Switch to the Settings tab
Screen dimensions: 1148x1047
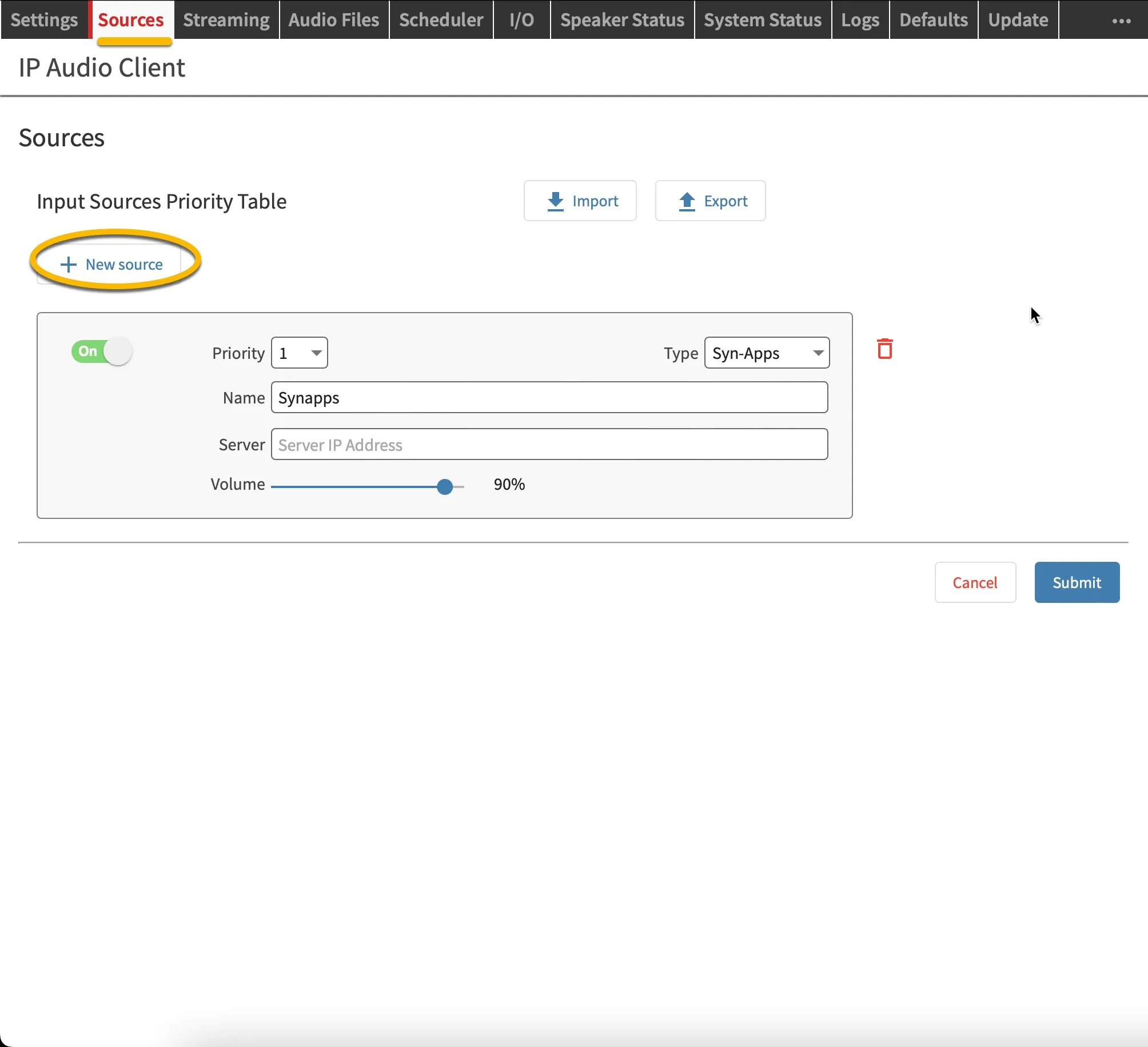44,19
